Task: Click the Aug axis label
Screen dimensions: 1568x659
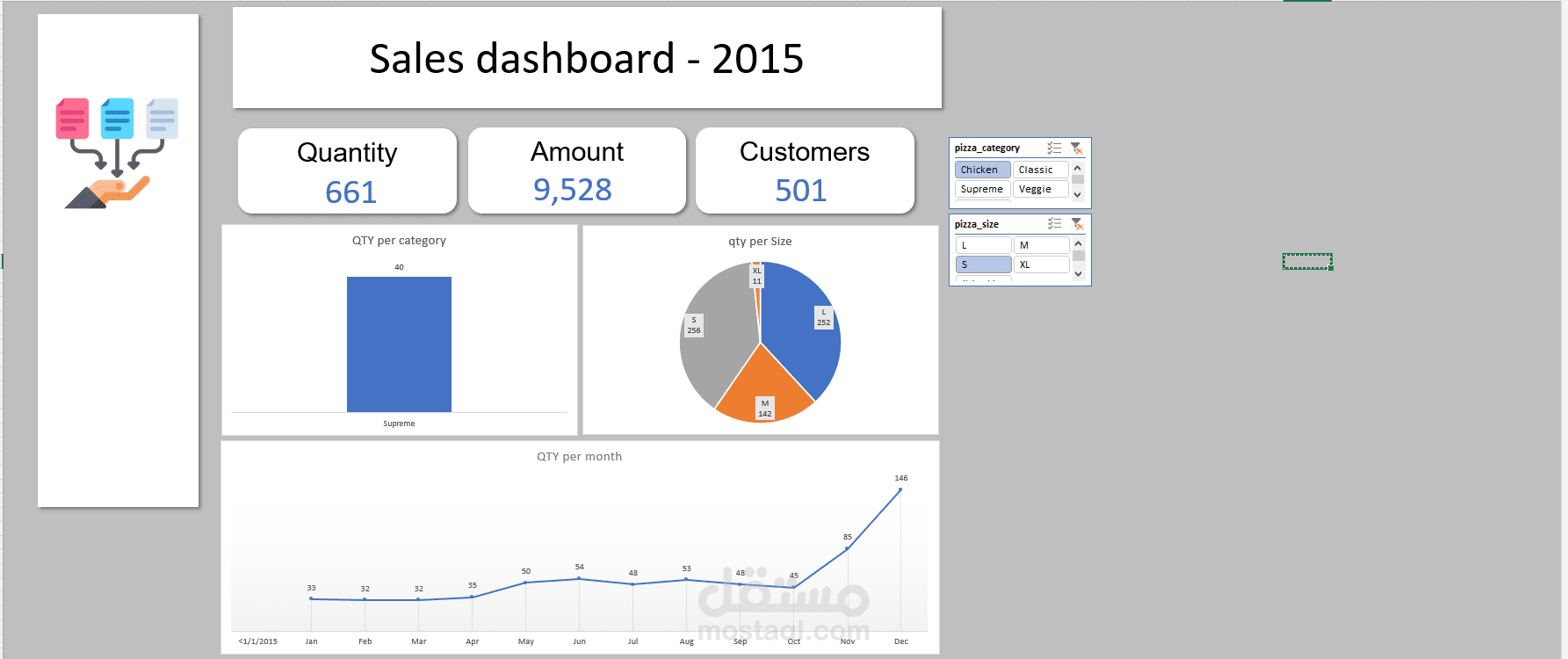Action: [x=687, y=641]
